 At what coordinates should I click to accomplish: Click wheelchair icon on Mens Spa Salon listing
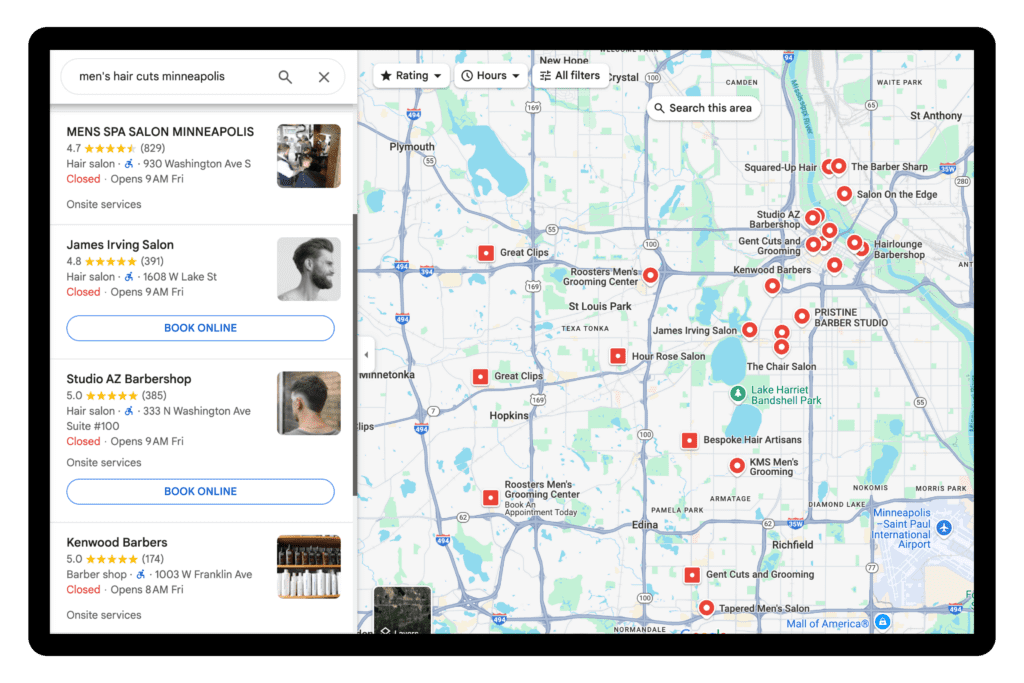coord(129,164)
